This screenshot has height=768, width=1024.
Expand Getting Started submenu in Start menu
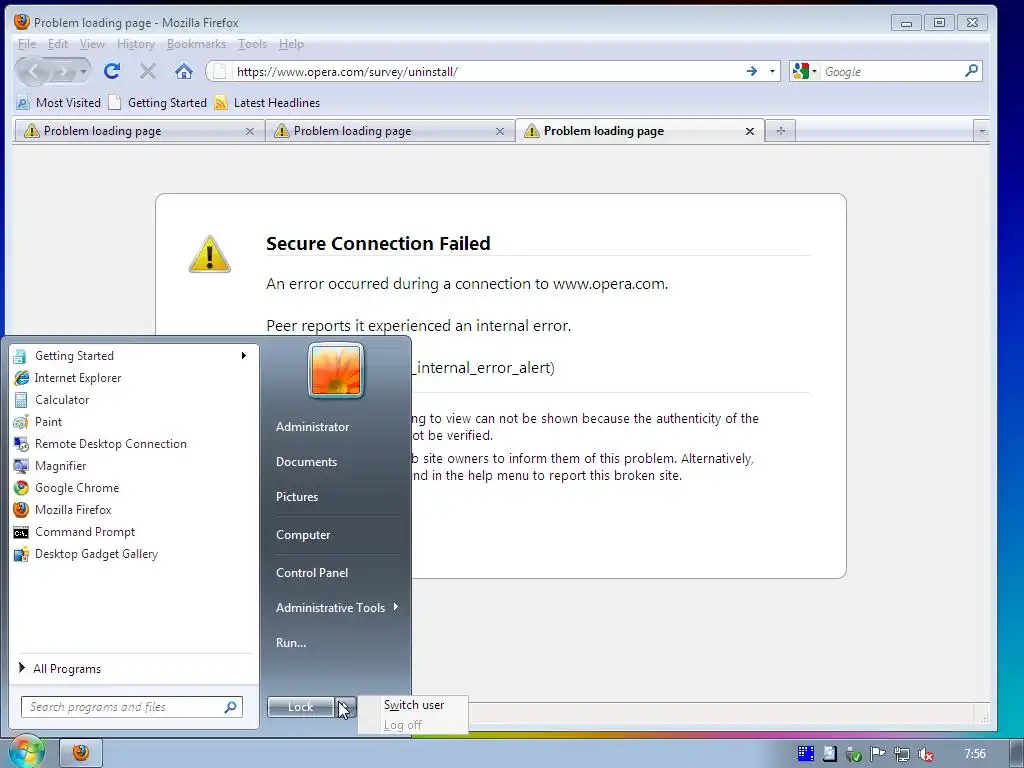(x=244, y=356)
